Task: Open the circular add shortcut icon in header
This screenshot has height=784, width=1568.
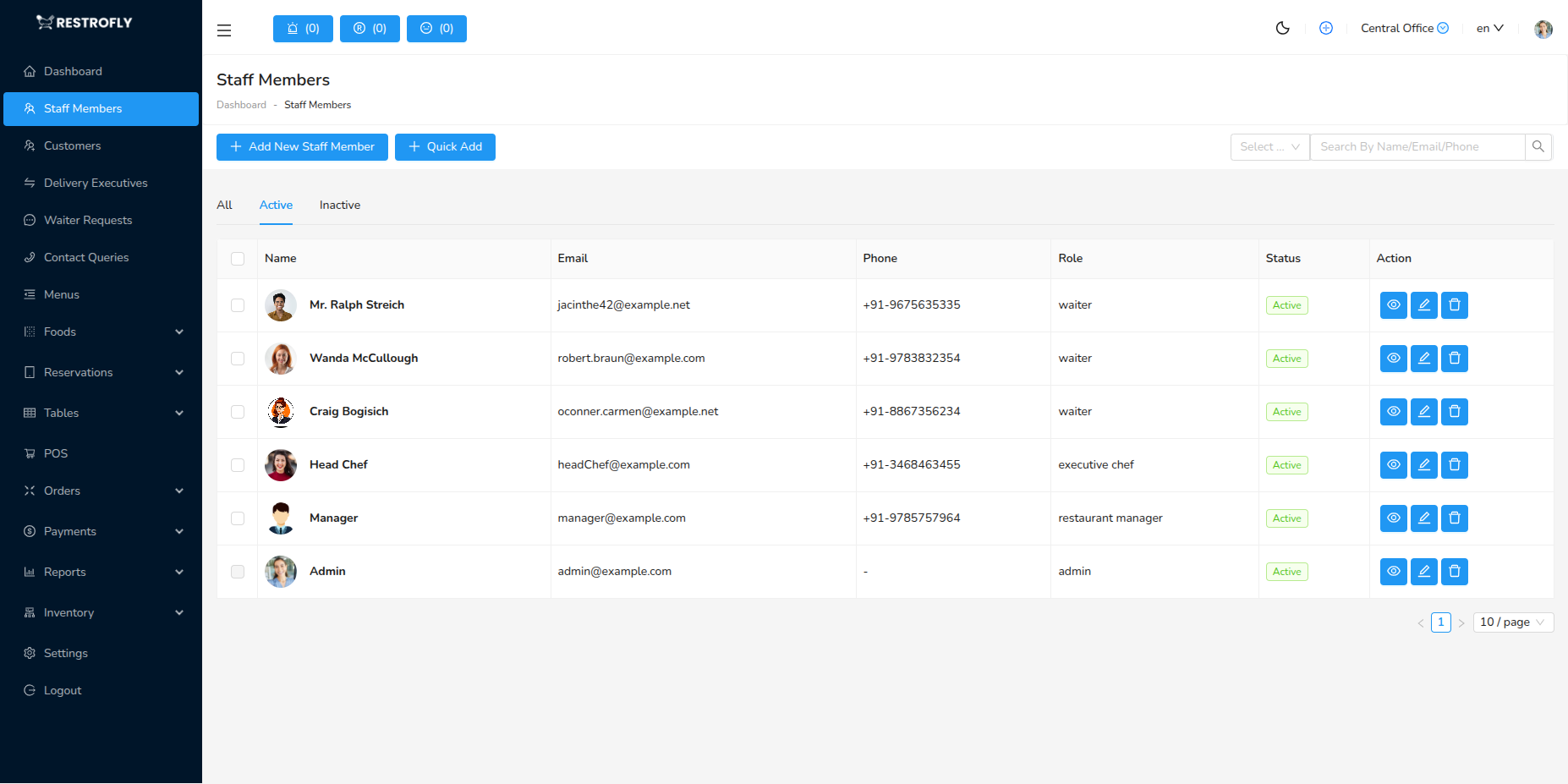Action: (1326, 28)
